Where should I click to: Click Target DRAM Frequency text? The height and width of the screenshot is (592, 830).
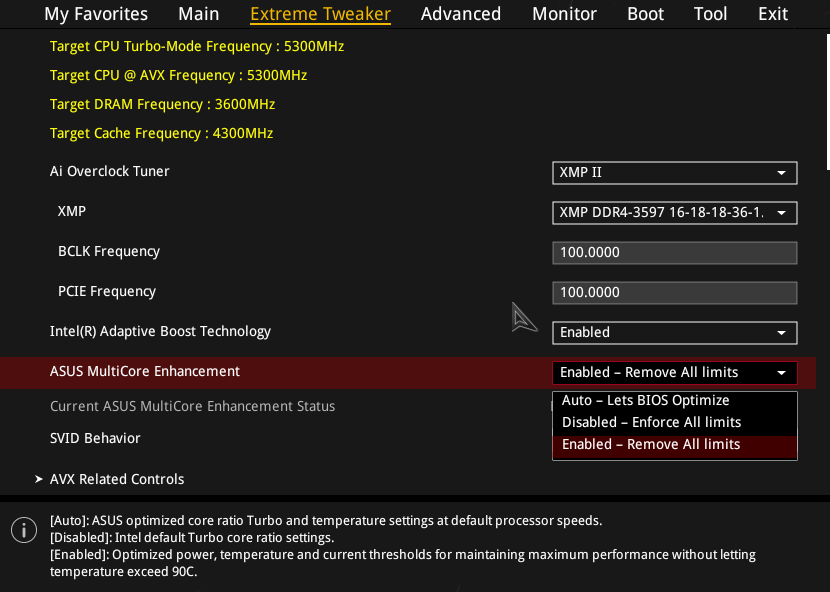[x=163, y=105]
